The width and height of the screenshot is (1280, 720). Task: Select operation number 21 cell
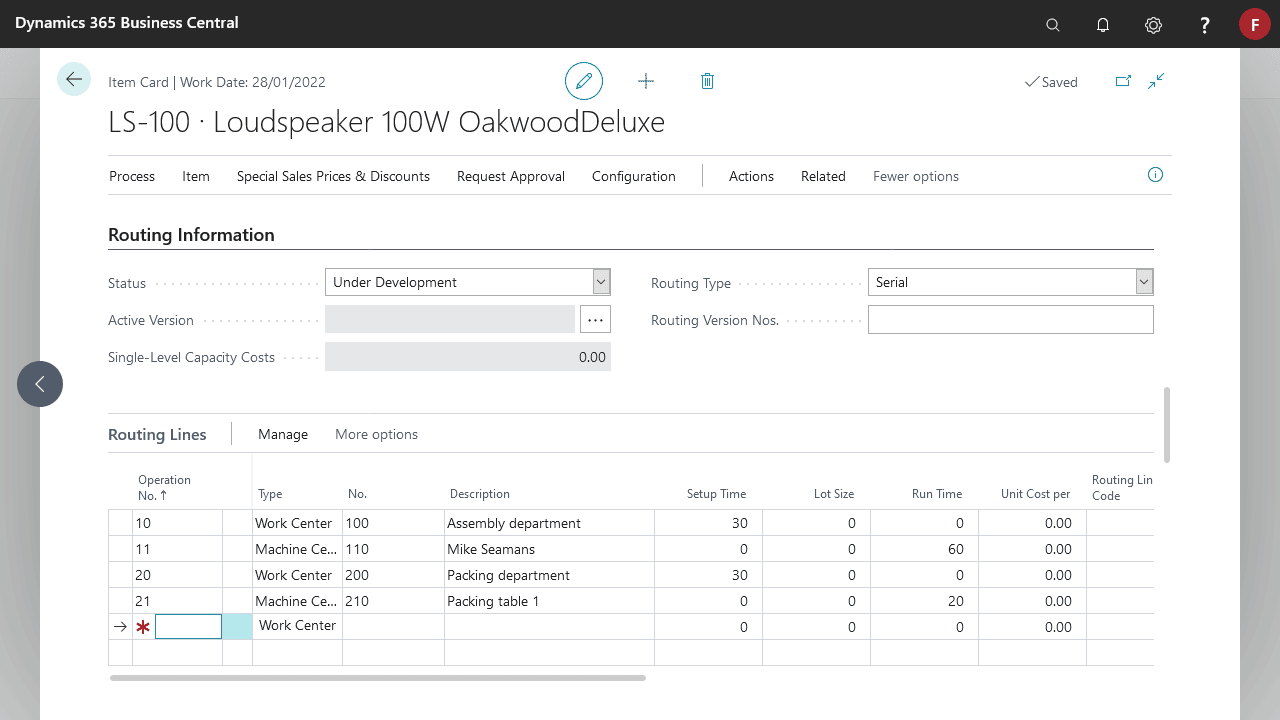[177, 601]
